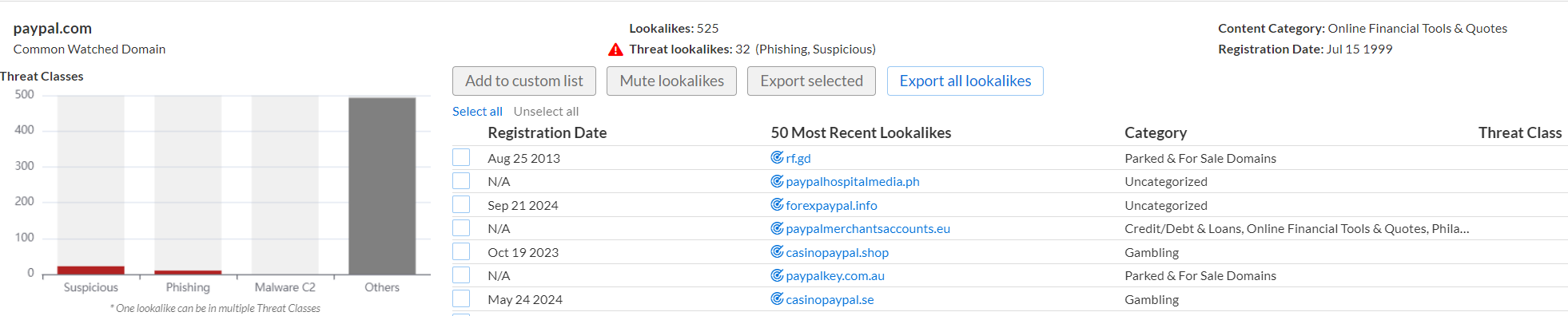Click the lookalike icon beside rf.gd

[x=777, y=157]
